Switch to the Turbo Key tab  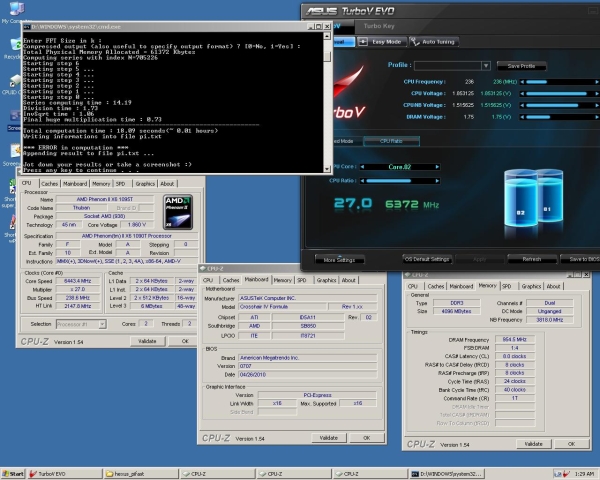click(x=379, y=26)
